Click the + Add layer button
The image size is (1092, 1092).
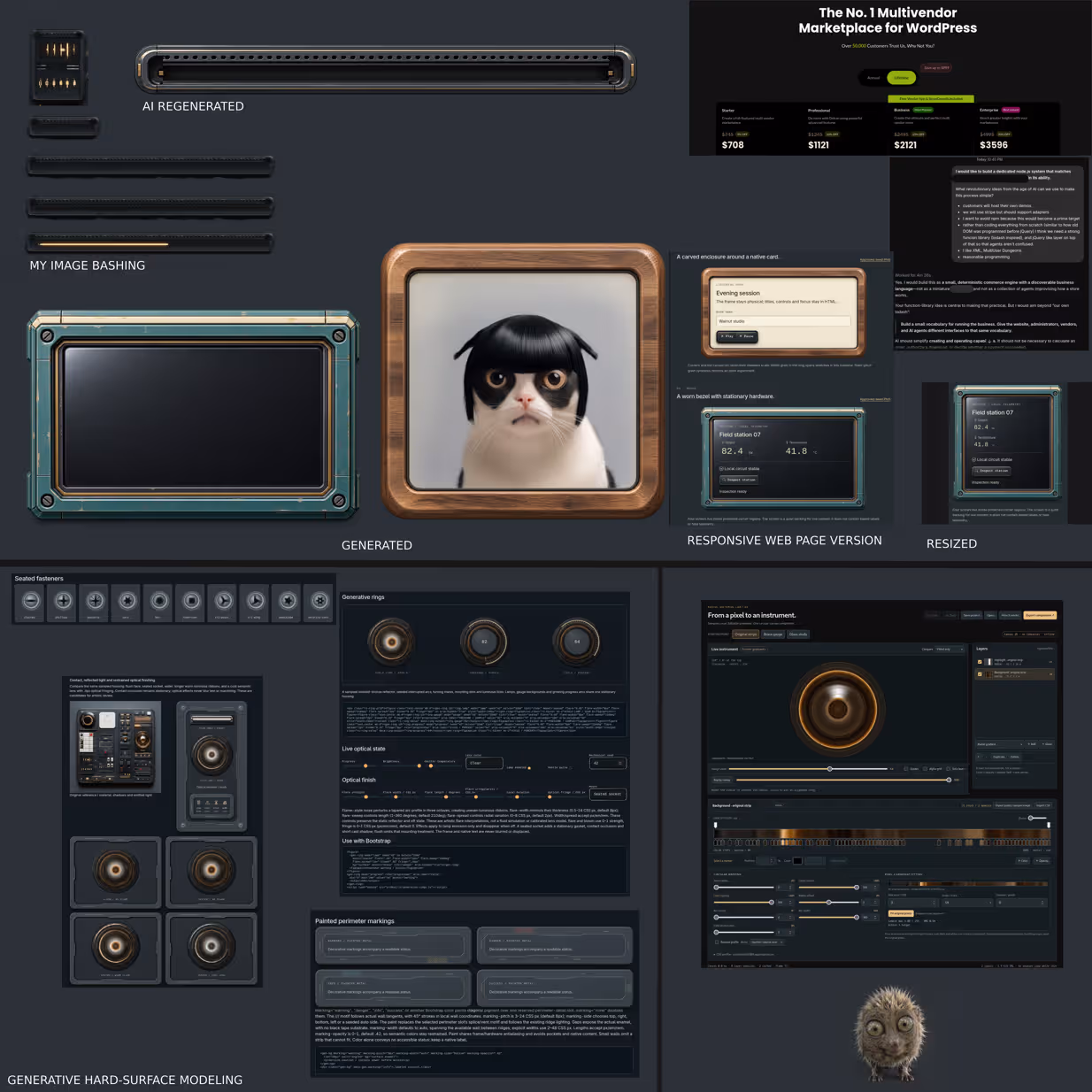coord(1032,744)
